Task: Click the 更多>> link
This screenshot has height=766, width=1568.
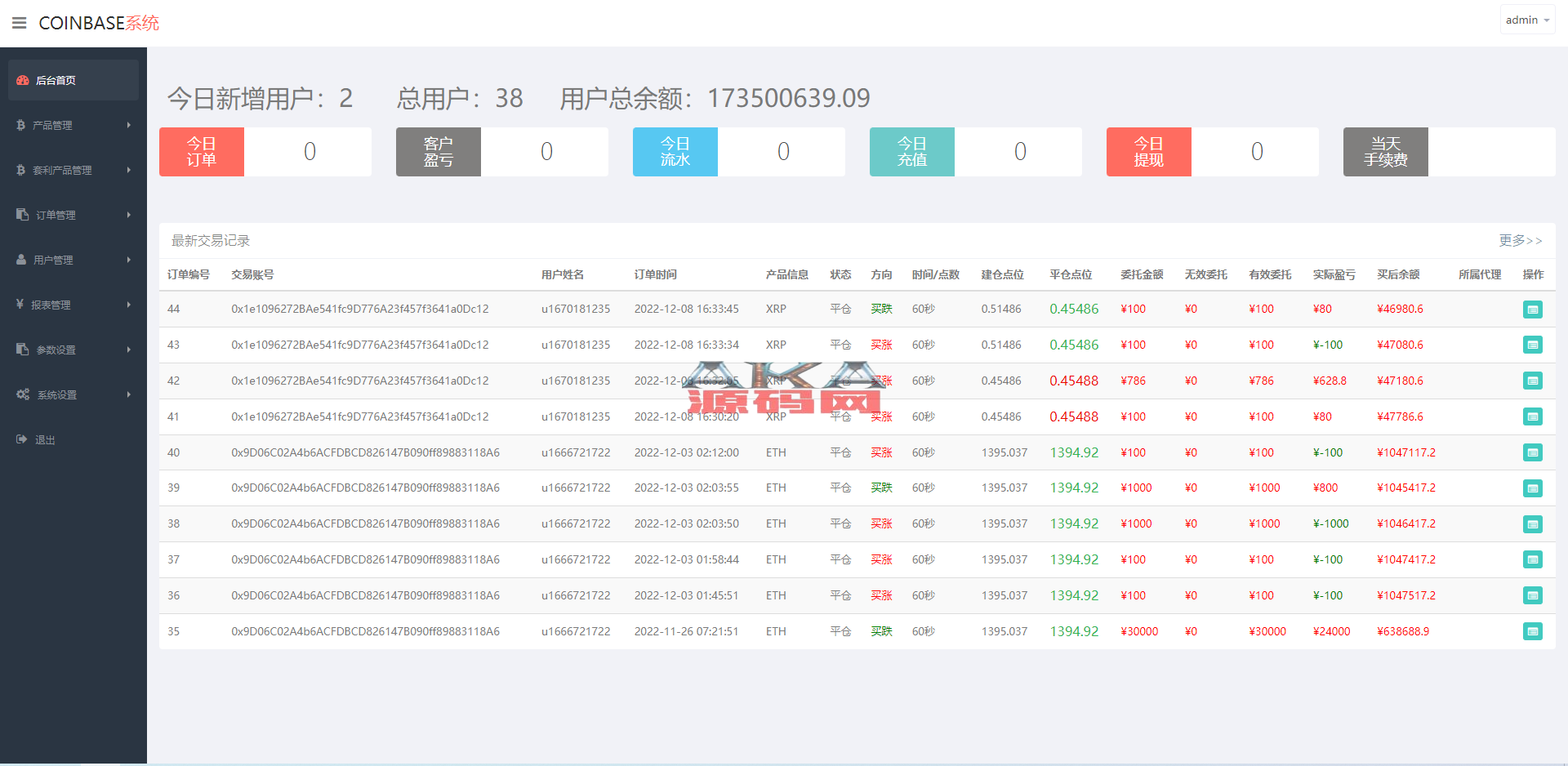Action: click(1520, 240)
